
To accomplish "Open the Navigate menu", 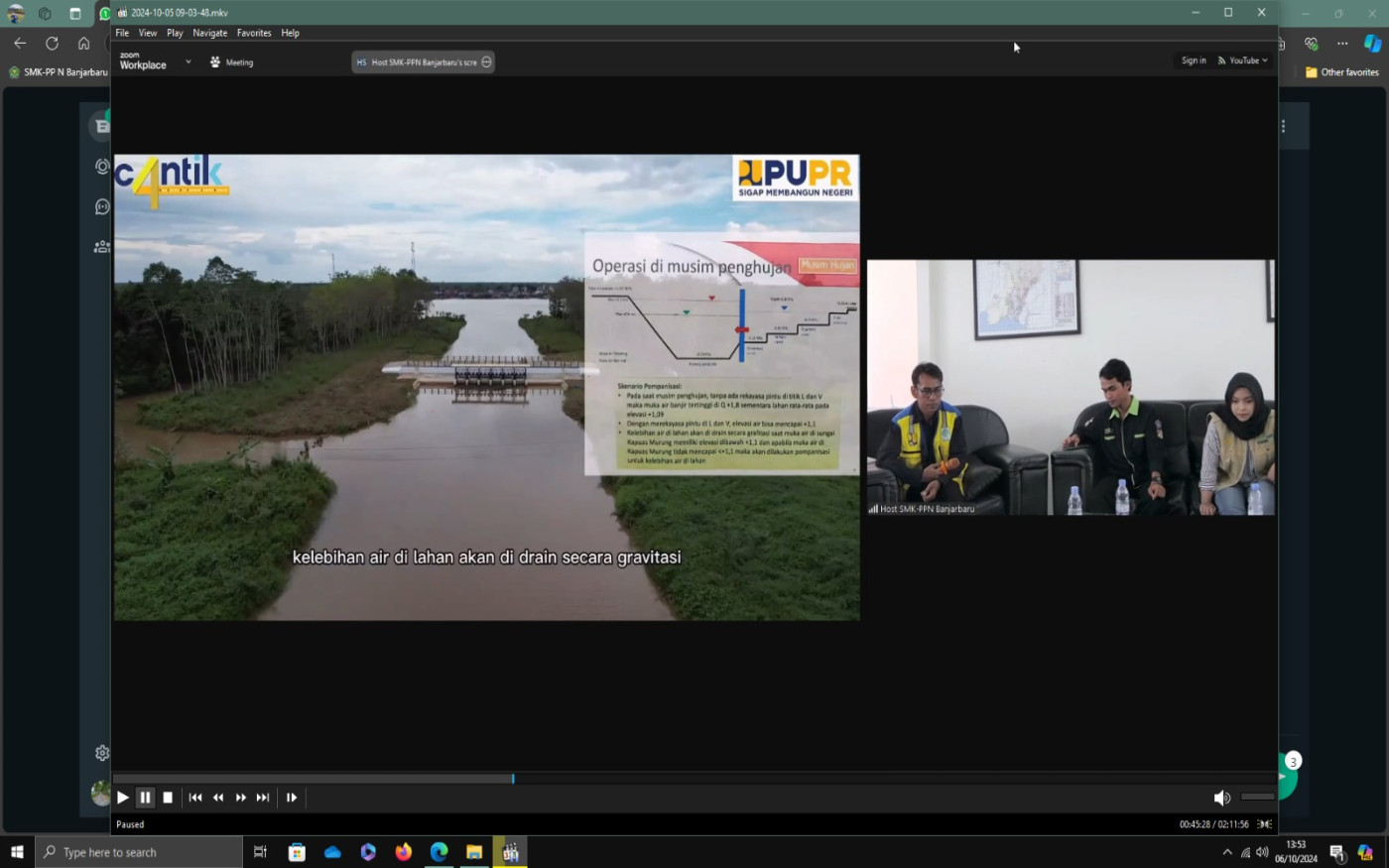I will click(209, 33).
